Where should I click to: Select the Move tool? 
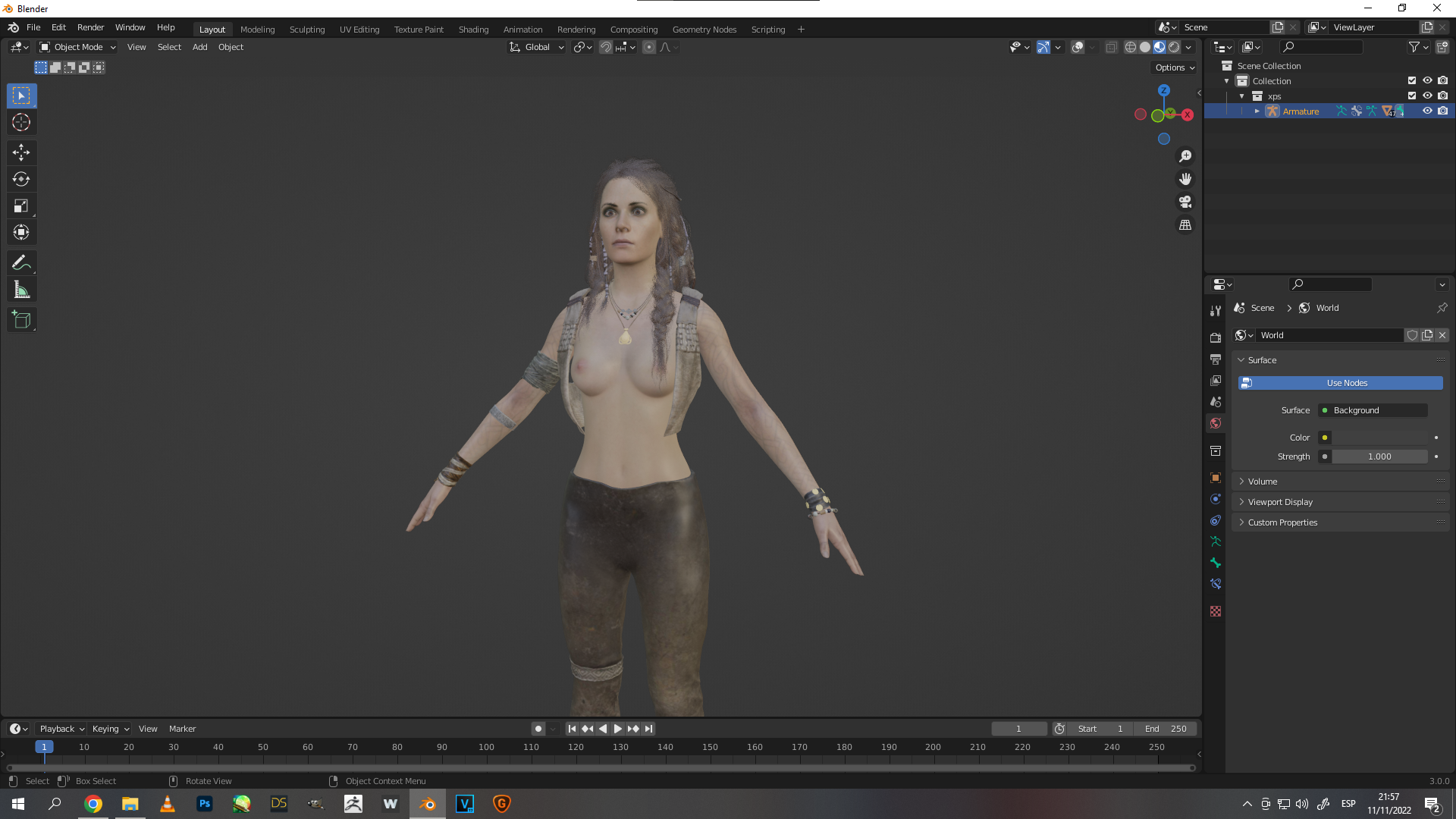(x=21, y=152)
